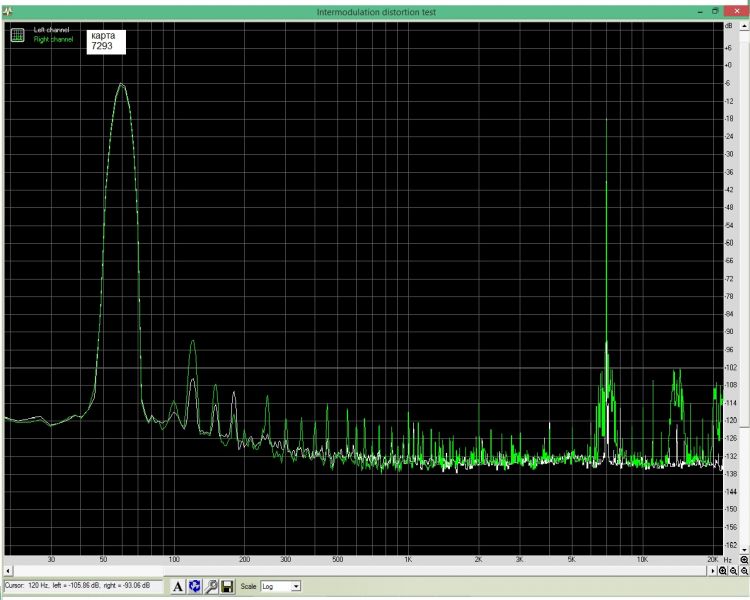Click the '100' frequency axis label
The image size is (750, 600).
(x=174, y=559)
